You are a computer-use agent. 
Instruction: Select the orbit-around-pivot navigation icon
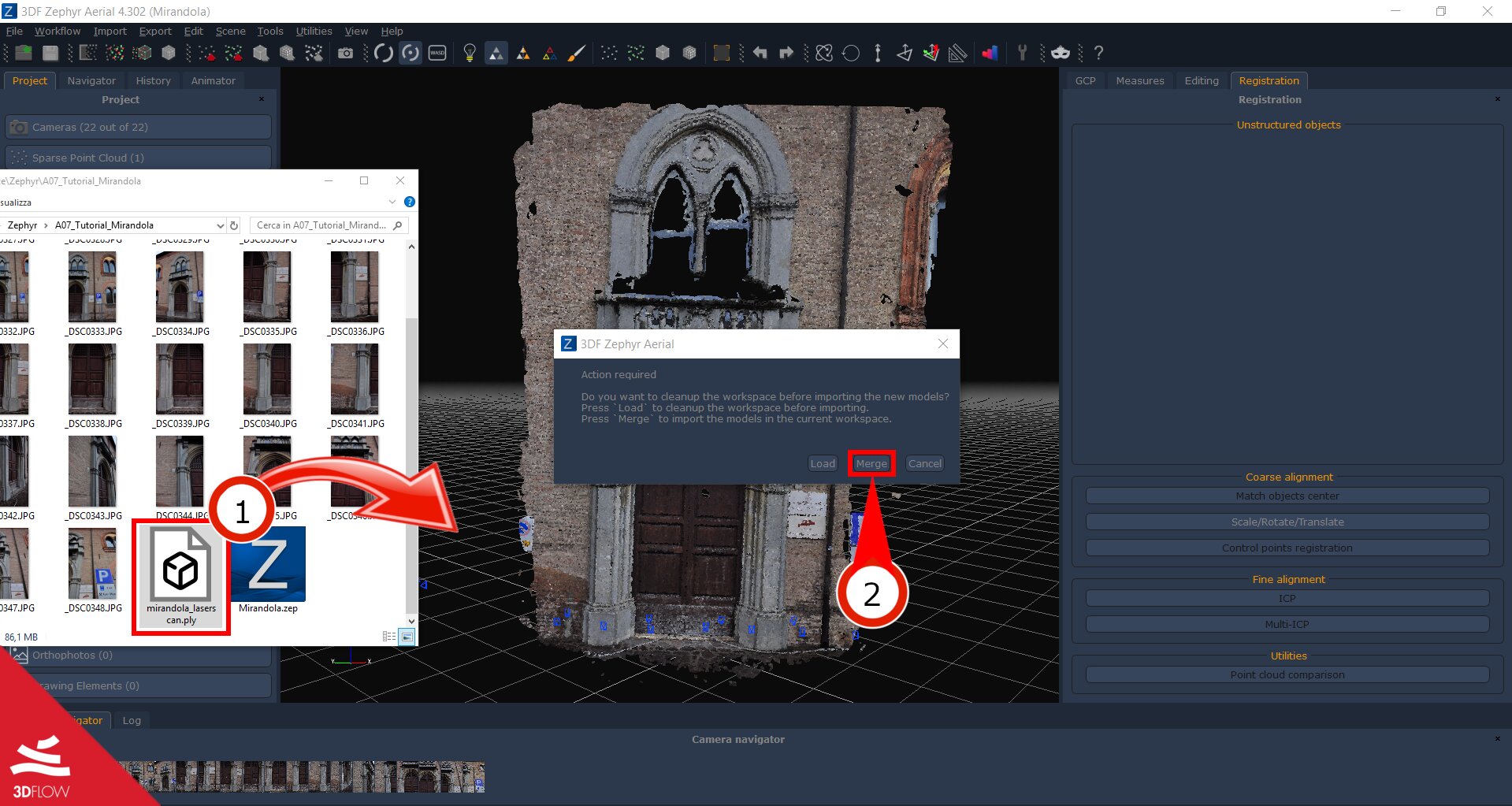tap(411, 53)
